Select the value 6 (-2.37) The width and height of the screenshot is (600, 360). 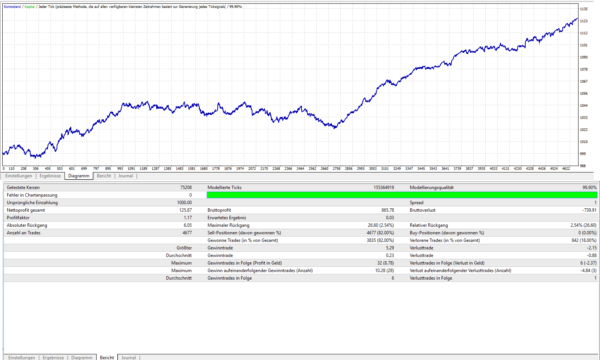(x=588, y=263)
